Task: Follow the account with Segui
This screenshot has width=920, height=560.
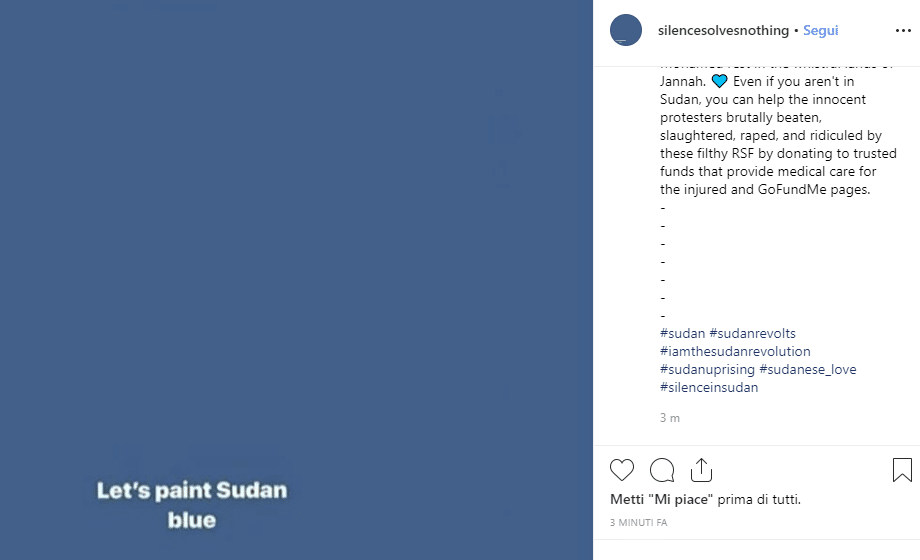Action: (x=821, y=31)
